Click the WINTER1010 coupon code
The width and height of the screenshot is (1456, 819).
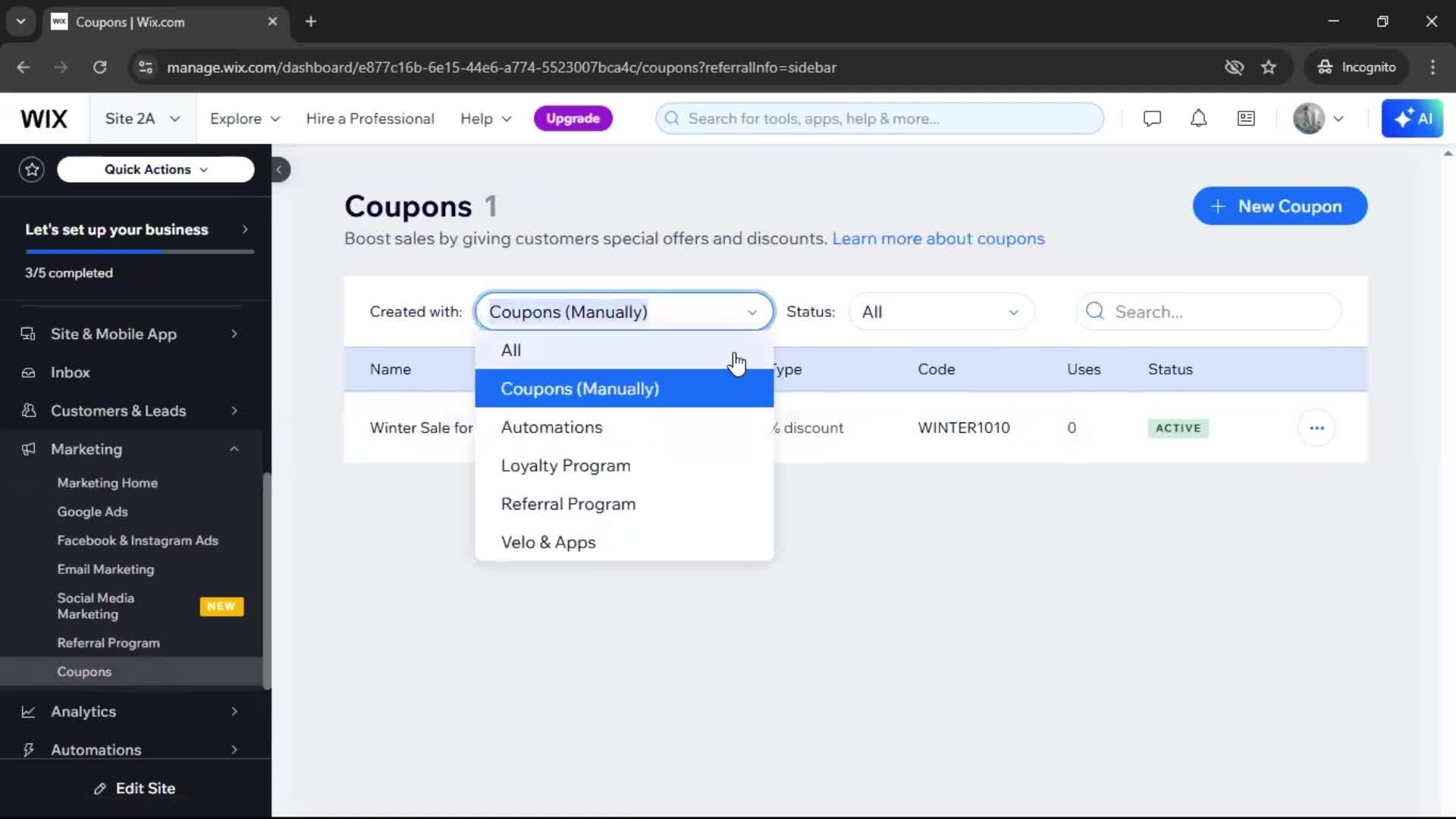point(964,428)
